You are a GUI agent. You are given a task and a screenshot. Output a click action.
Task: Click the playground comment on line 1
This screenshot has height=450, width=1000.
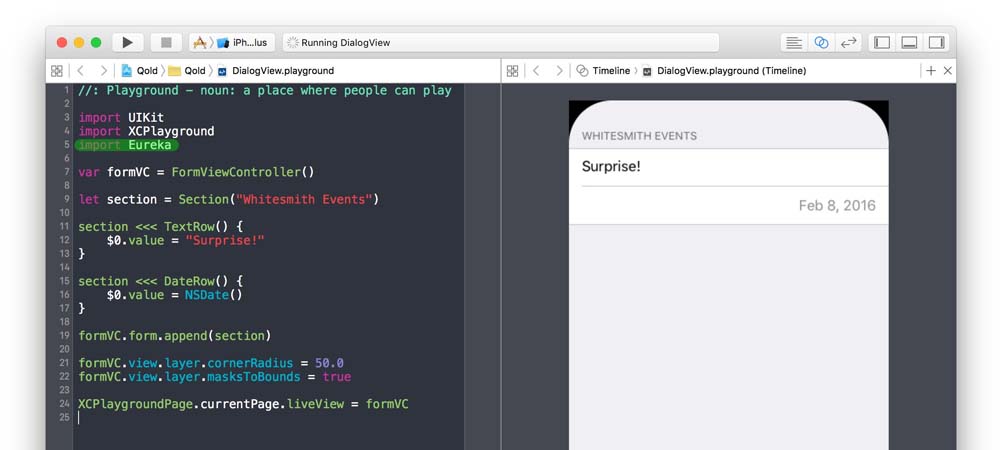click(x=265, y=91)
